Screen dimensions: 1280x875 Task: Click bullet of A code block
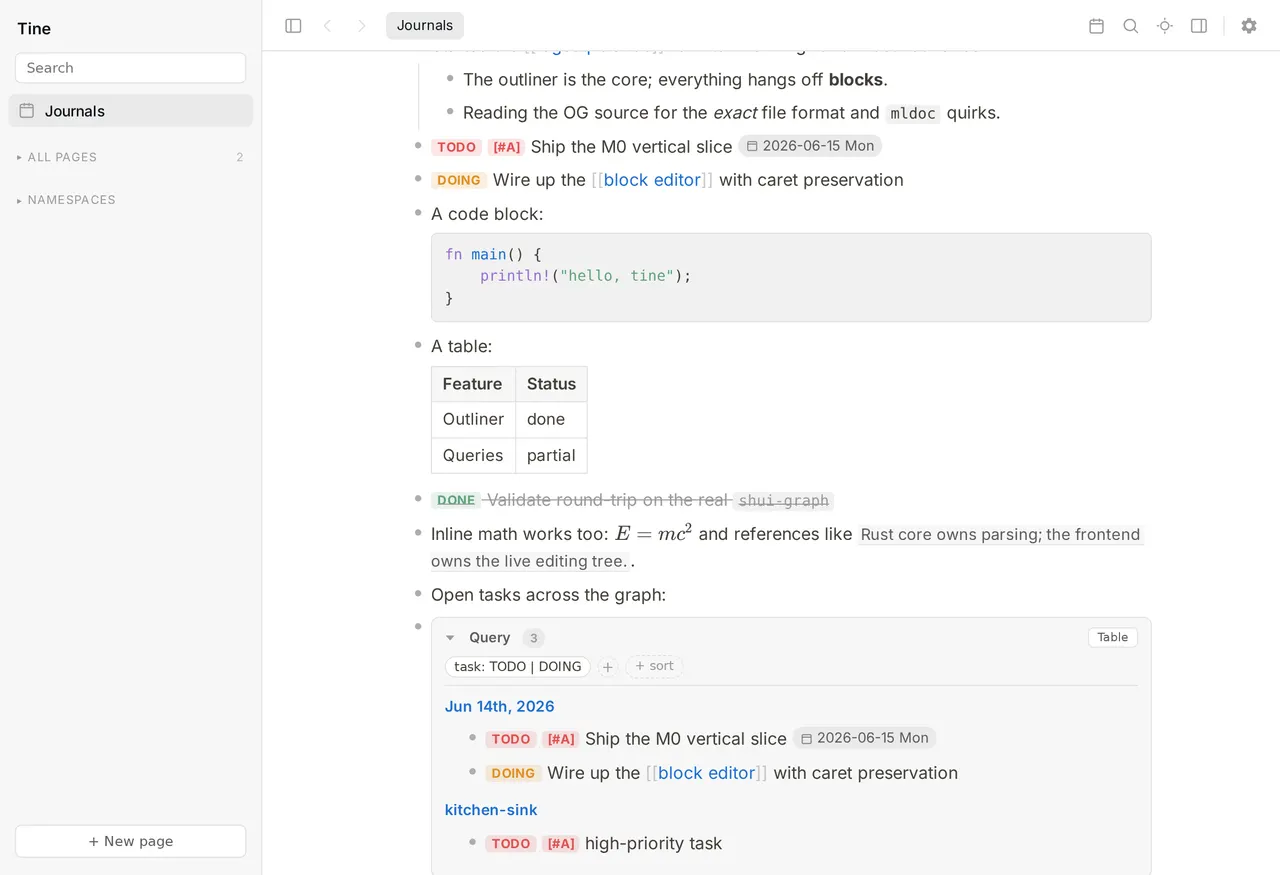coord(418,212)
